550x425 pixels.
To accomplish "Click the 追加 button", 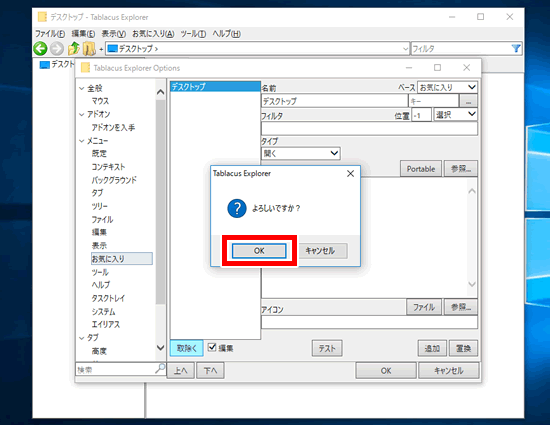I will (x=432, y=348).
